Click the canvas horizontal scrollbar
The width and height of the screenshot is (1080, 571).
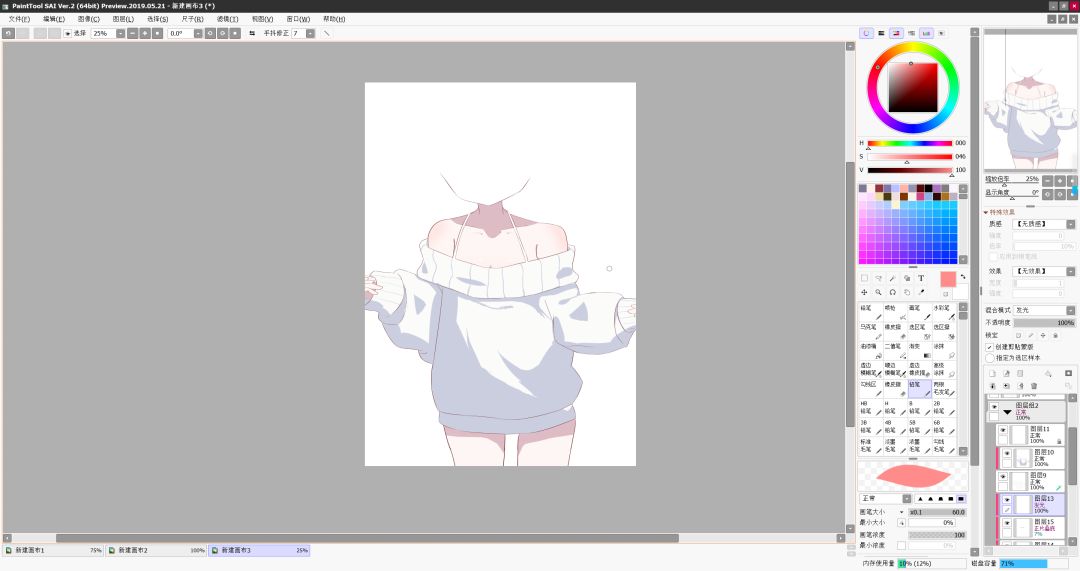tap(367, 538)
